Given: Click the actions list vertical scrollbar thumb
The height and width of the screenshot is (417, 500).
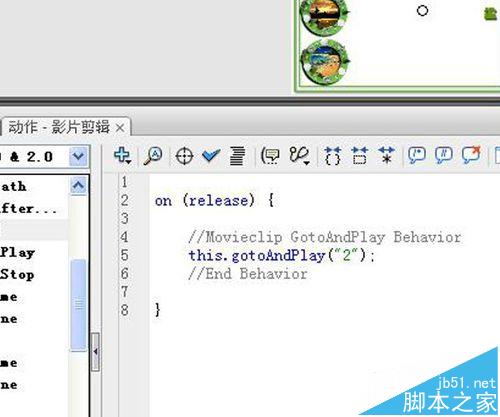Looking at the screenshot, I should pyautogui.click(x=79, y=305).
